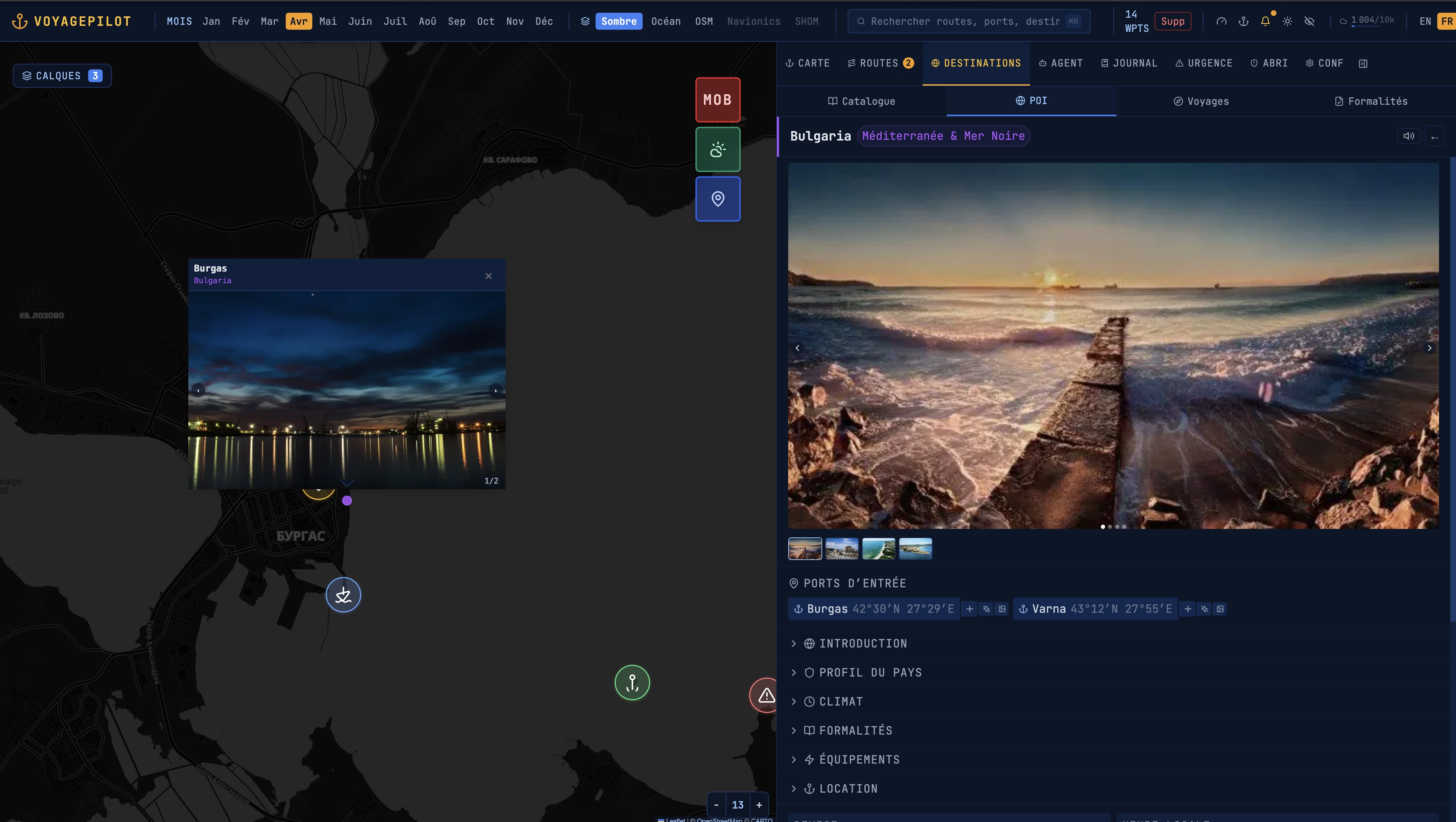Click the blue location pin map button
The height and width of the screenshot is (822, 1456).
[717, 199]
